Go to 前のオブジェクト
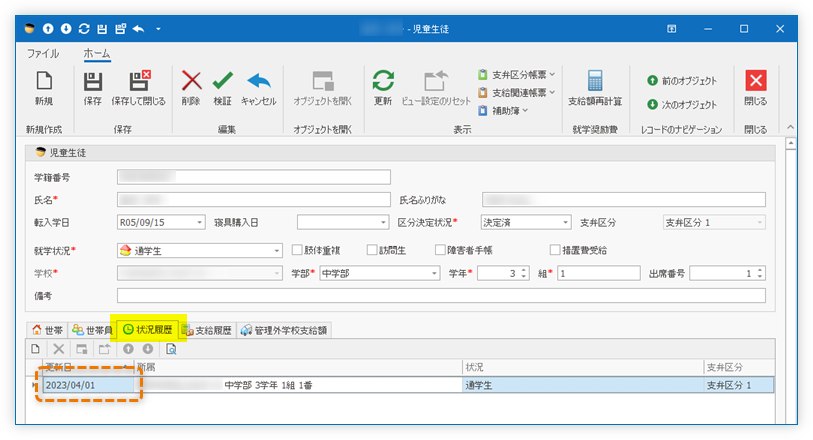 coord(682,81)
